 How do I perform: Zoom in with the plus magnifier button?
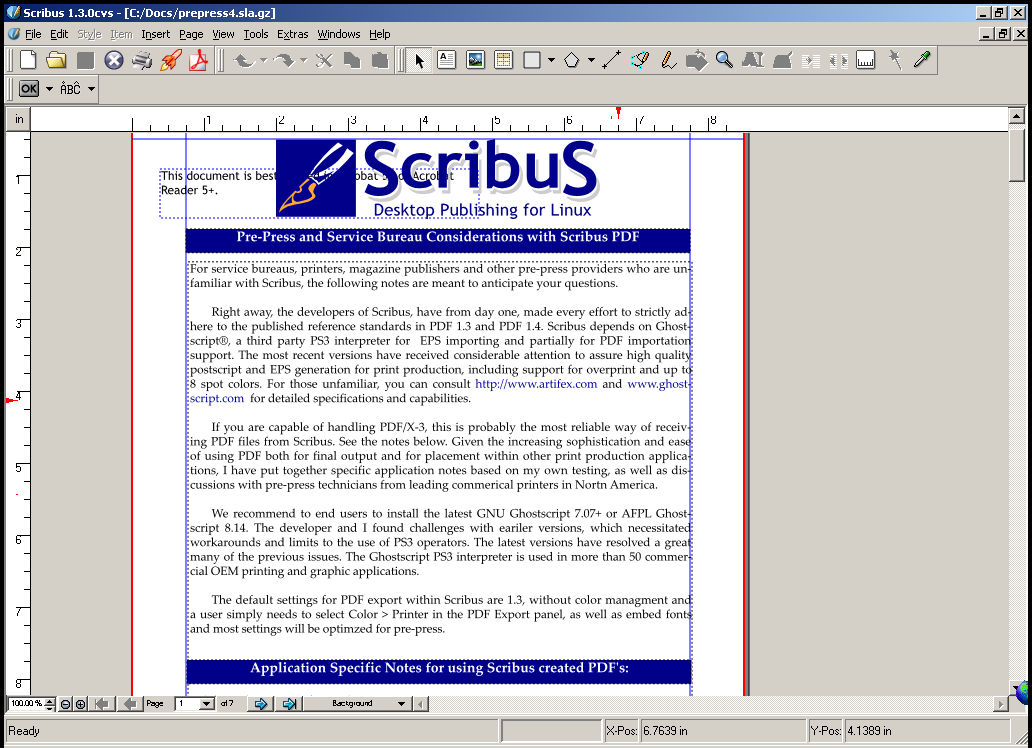(x=80, y=704)
